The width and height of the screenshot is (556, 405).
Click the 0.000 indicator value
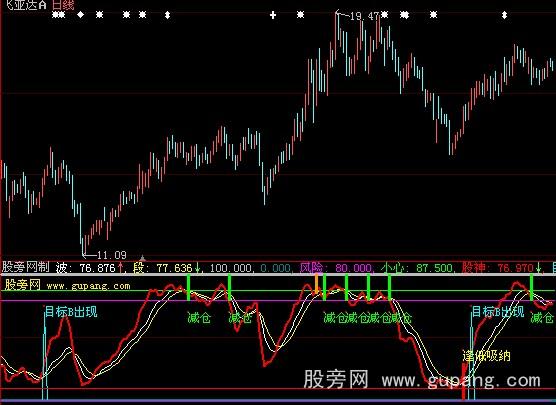276,268
